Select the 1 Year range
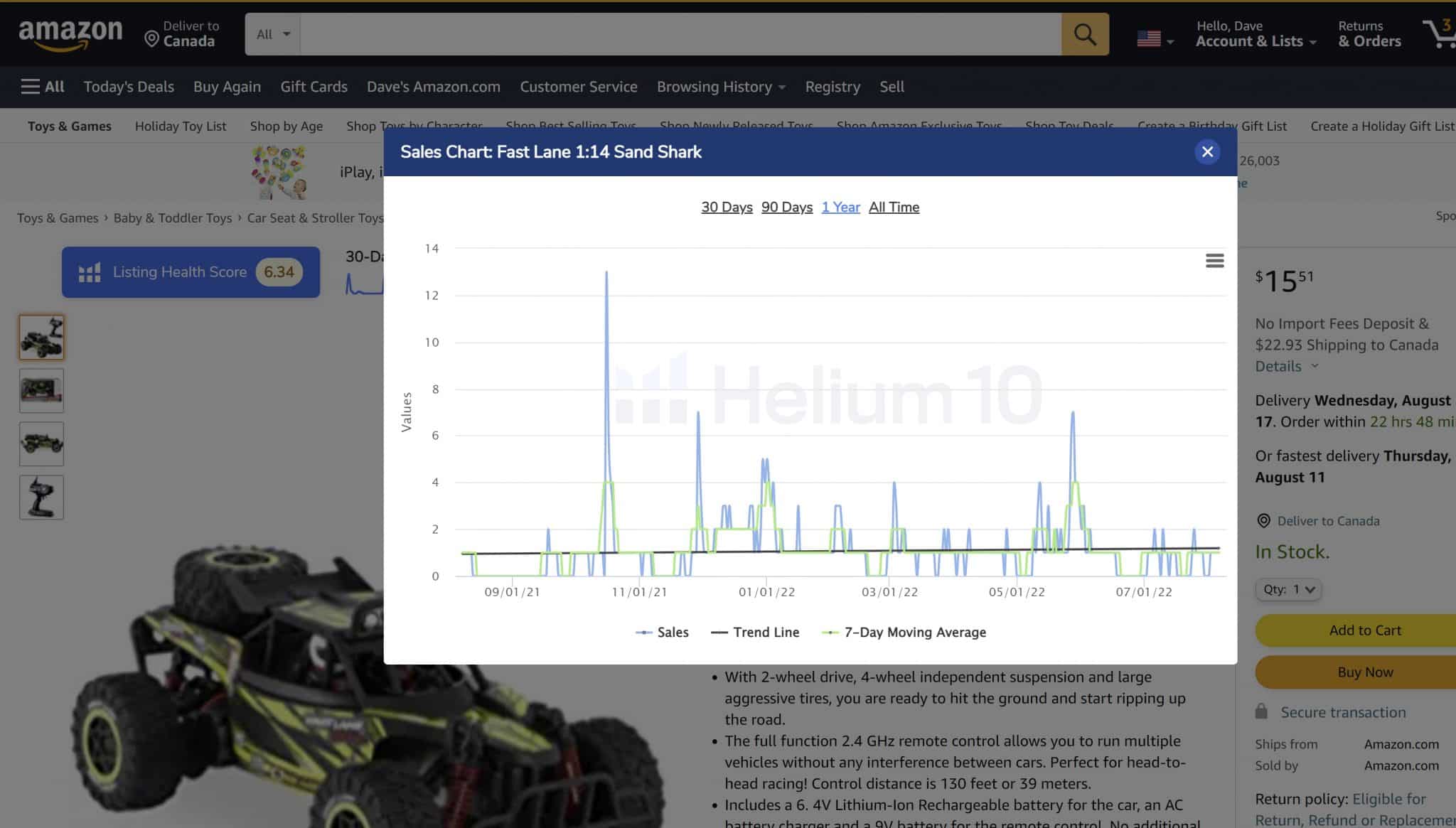 841,207
